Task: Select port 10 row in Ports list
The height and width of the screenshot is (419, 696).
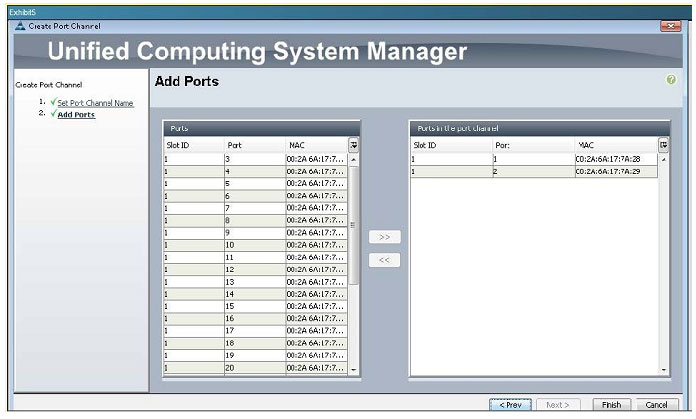Action: point(256,245)
